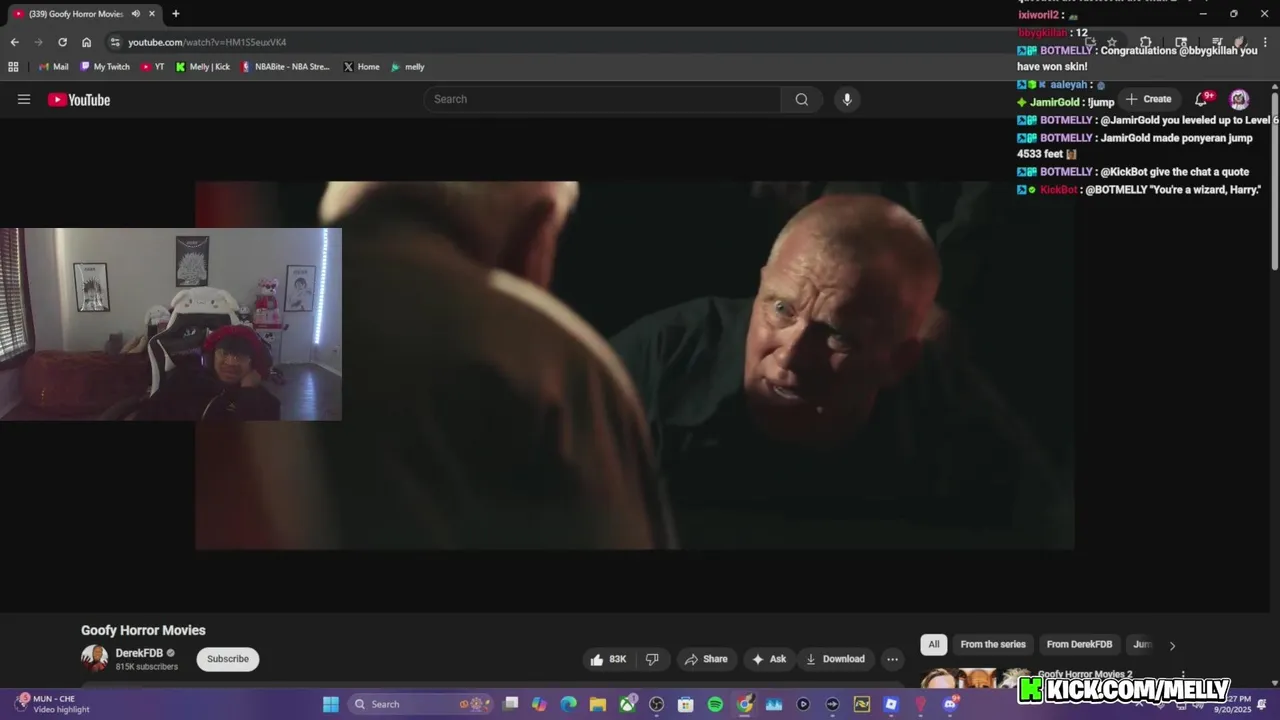This screenshot has height=720, width=1280.
Task: Focus the YouTube search box
Action: pos(602,99)
